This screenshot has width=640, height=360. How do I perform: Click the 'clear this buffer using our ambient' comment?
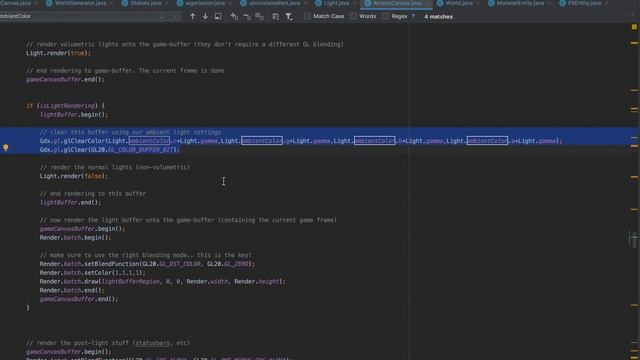click(130, 132)
